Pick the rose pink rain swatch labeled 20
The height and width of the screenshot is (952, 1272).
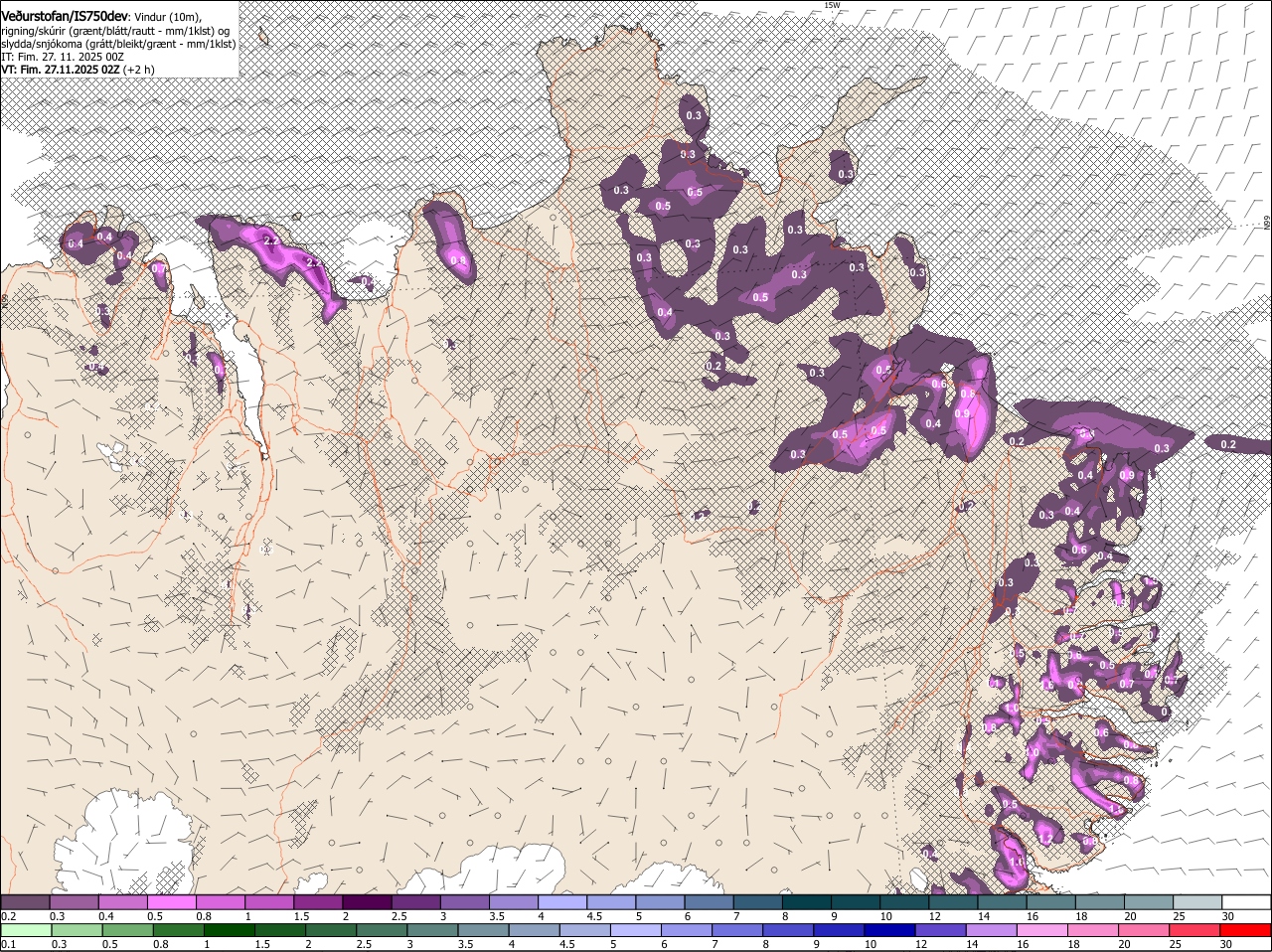pyautogui.click(x=1142, y=930)
